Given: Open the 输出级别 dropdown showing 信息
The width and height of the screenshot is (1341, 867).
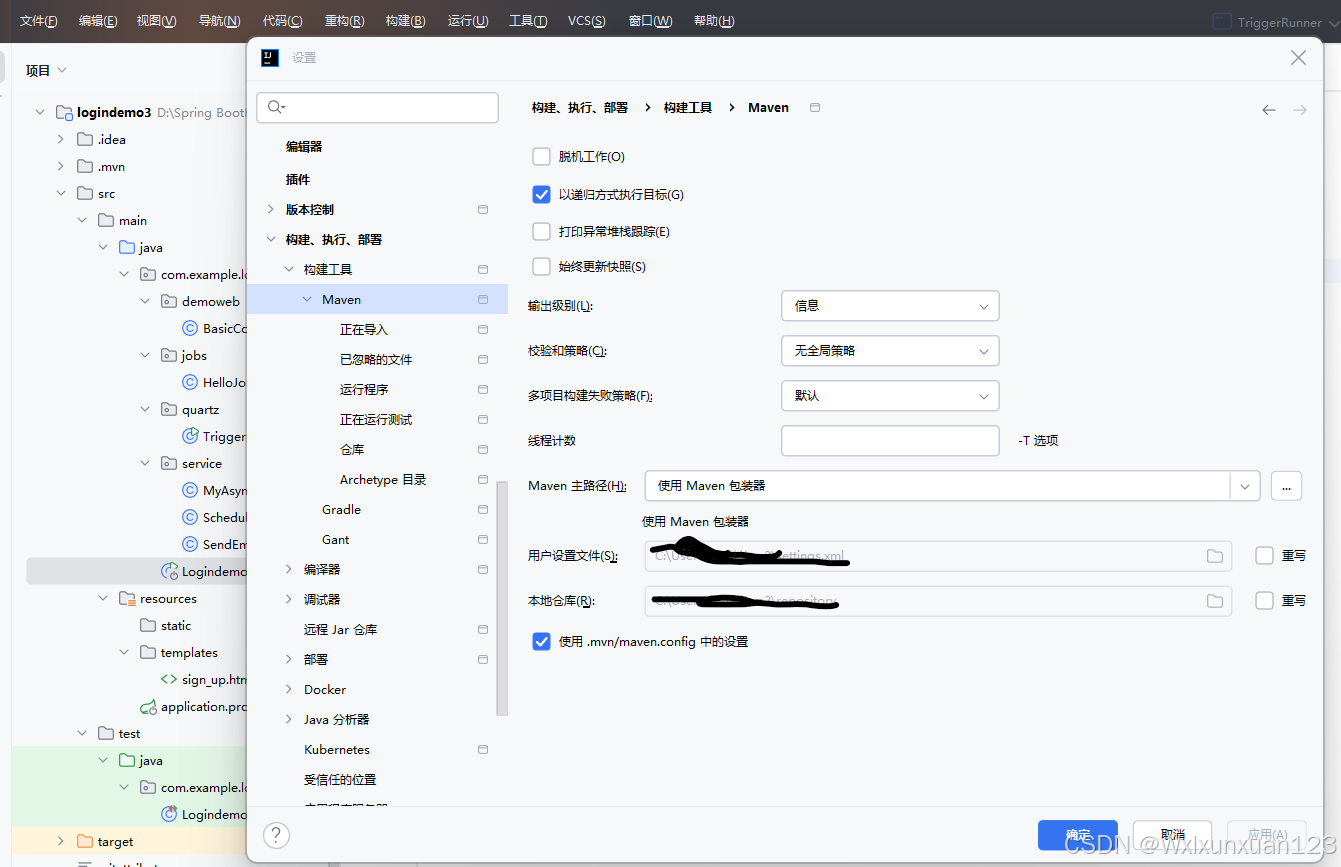Looking at the screenshot, I should coord(890,306).
